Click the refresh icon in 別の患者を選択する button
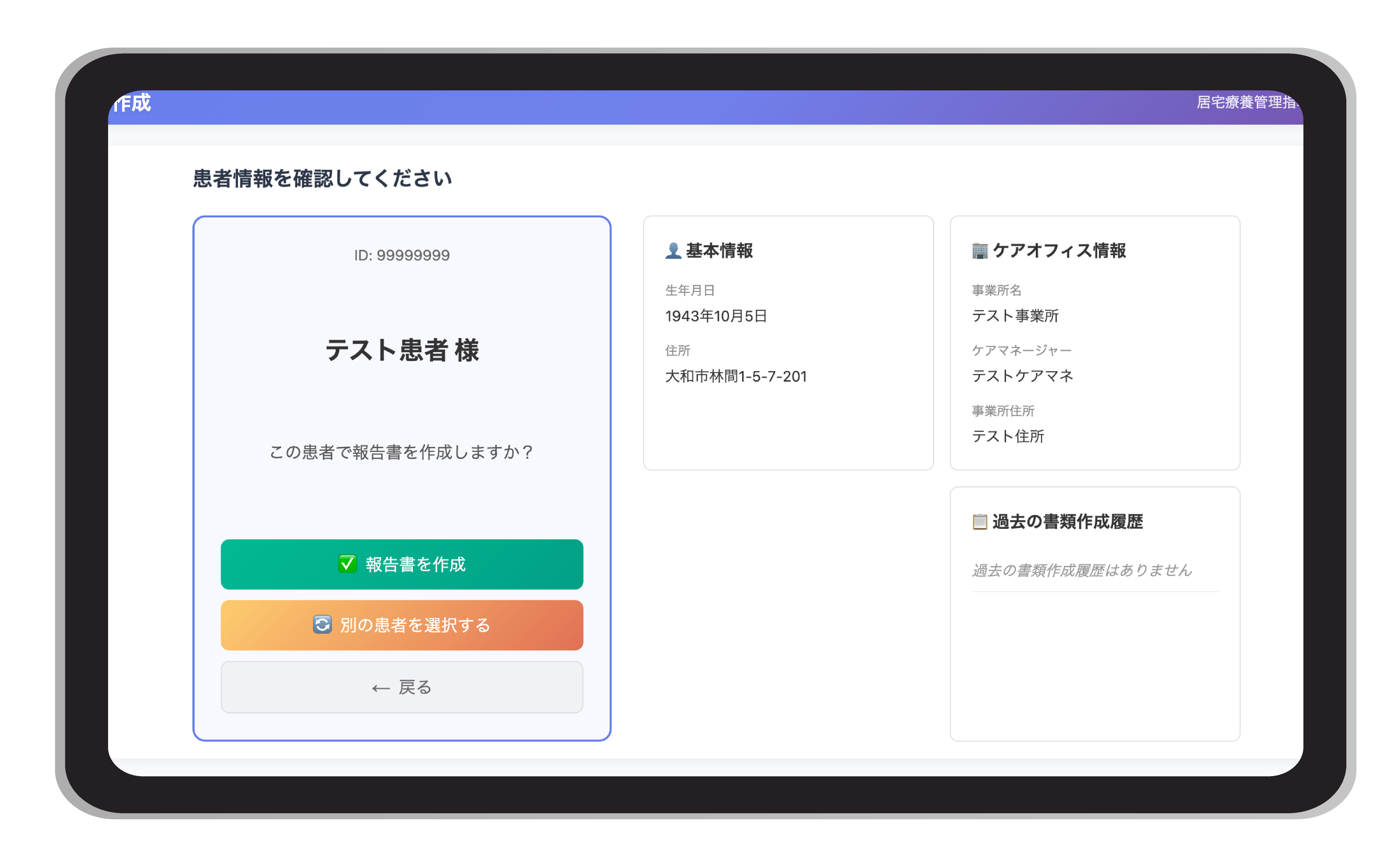The width and height of the screenshot is (1400, 856). pyautogui.click(x=322, y=625)
